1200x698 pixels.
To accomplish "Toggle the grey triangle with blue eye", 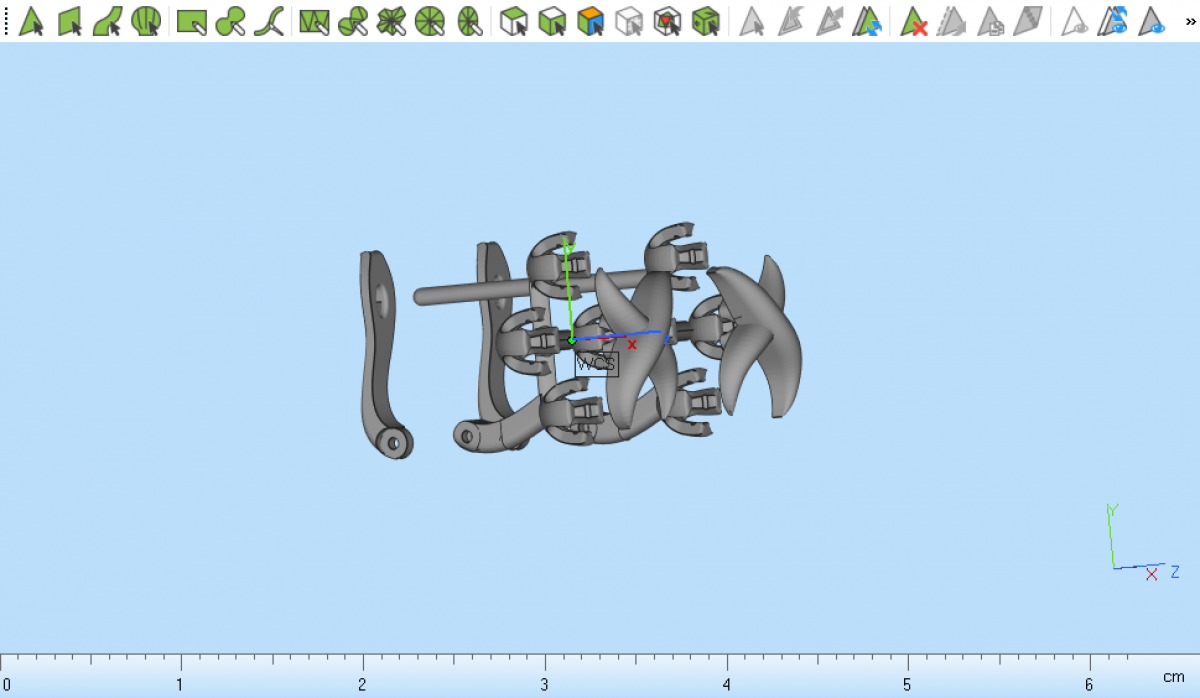I will [1153, 21].
